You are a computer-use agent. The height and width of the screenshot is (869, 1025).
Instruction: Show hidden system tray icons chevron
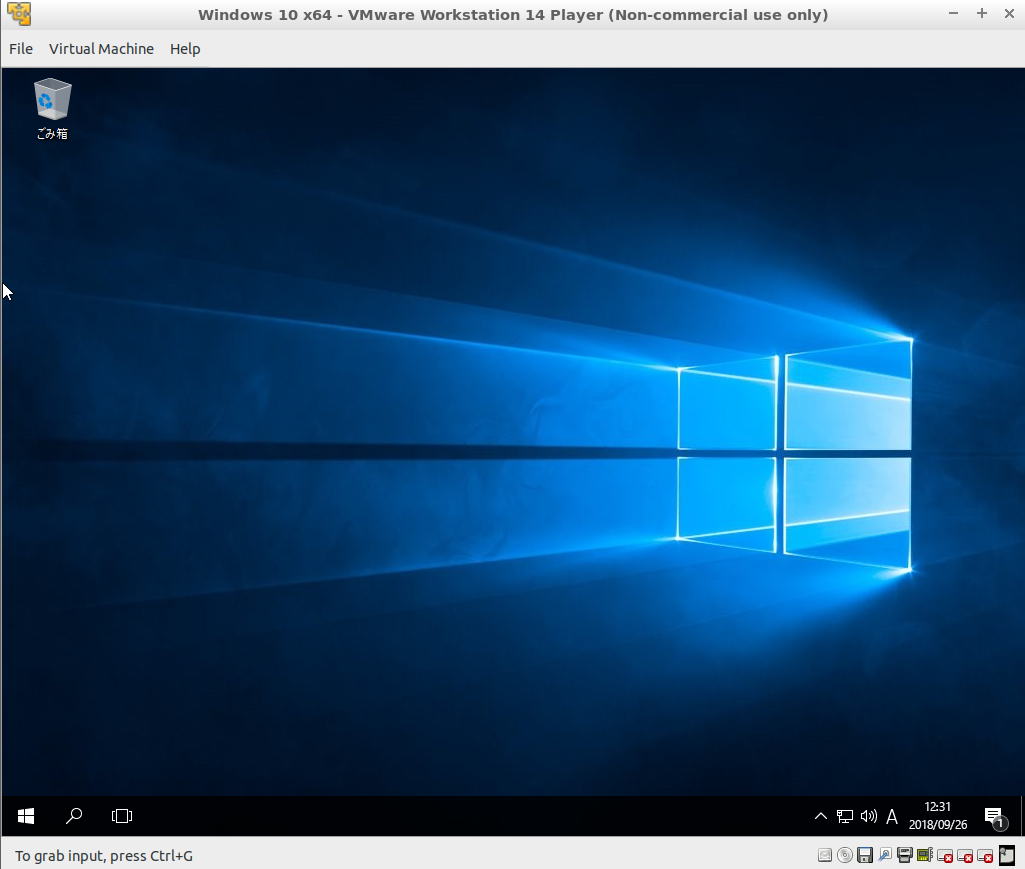[x=820, y=816]
